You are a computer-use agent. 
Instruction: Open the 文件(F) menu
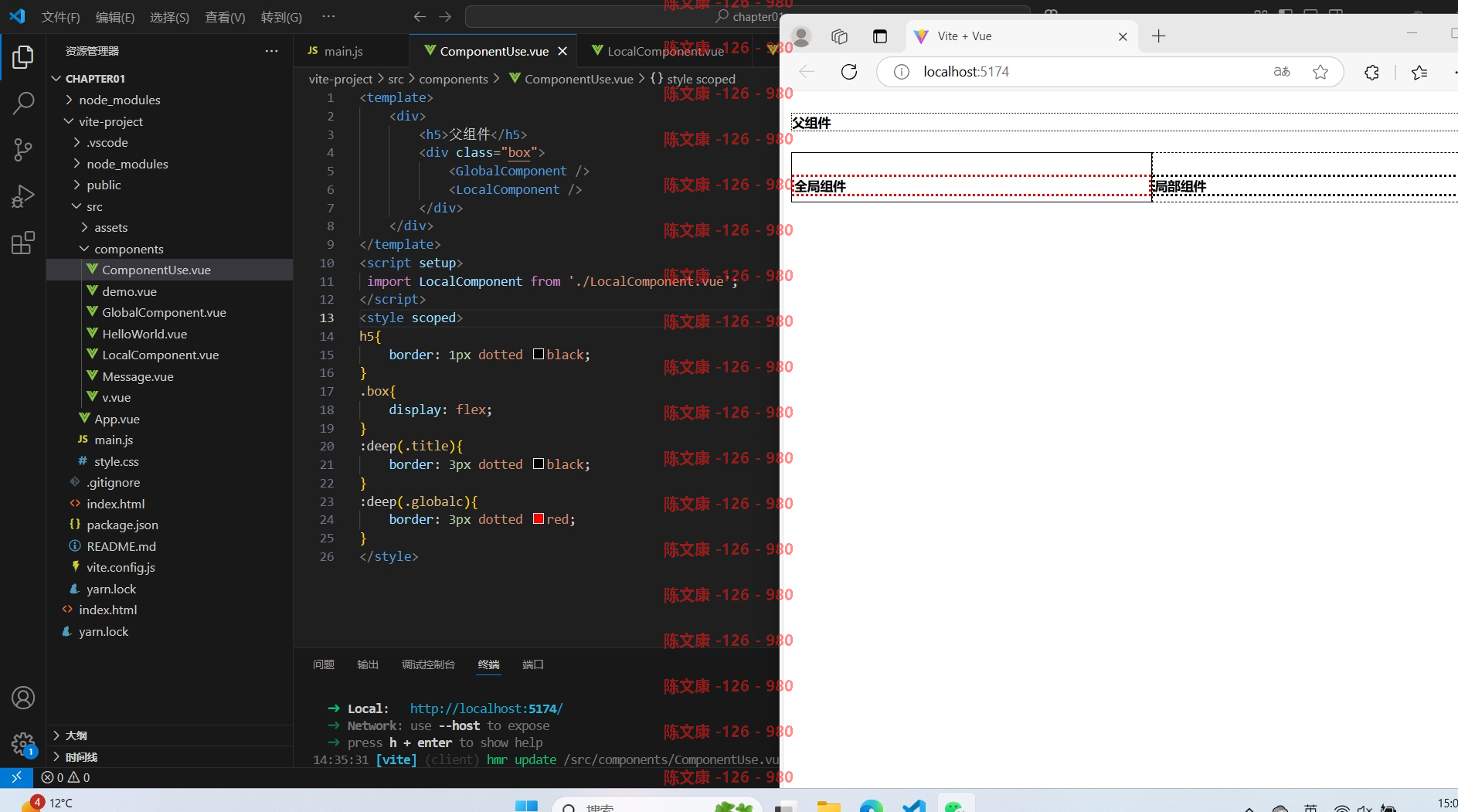60,17
